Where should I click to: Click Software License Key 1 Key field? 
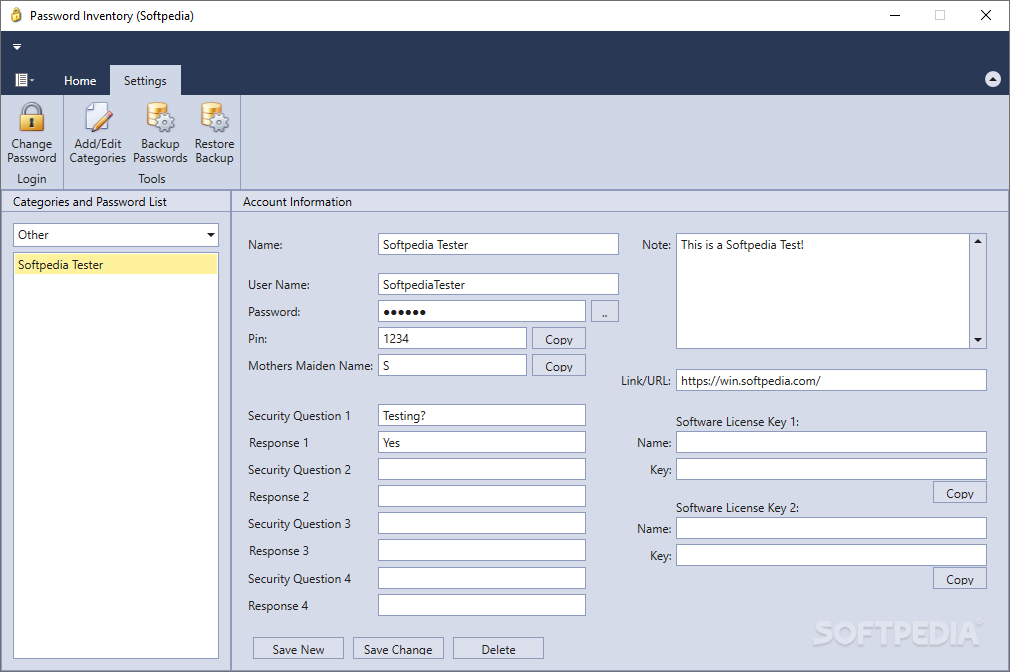pyautogui.click(x=831, y=470)
